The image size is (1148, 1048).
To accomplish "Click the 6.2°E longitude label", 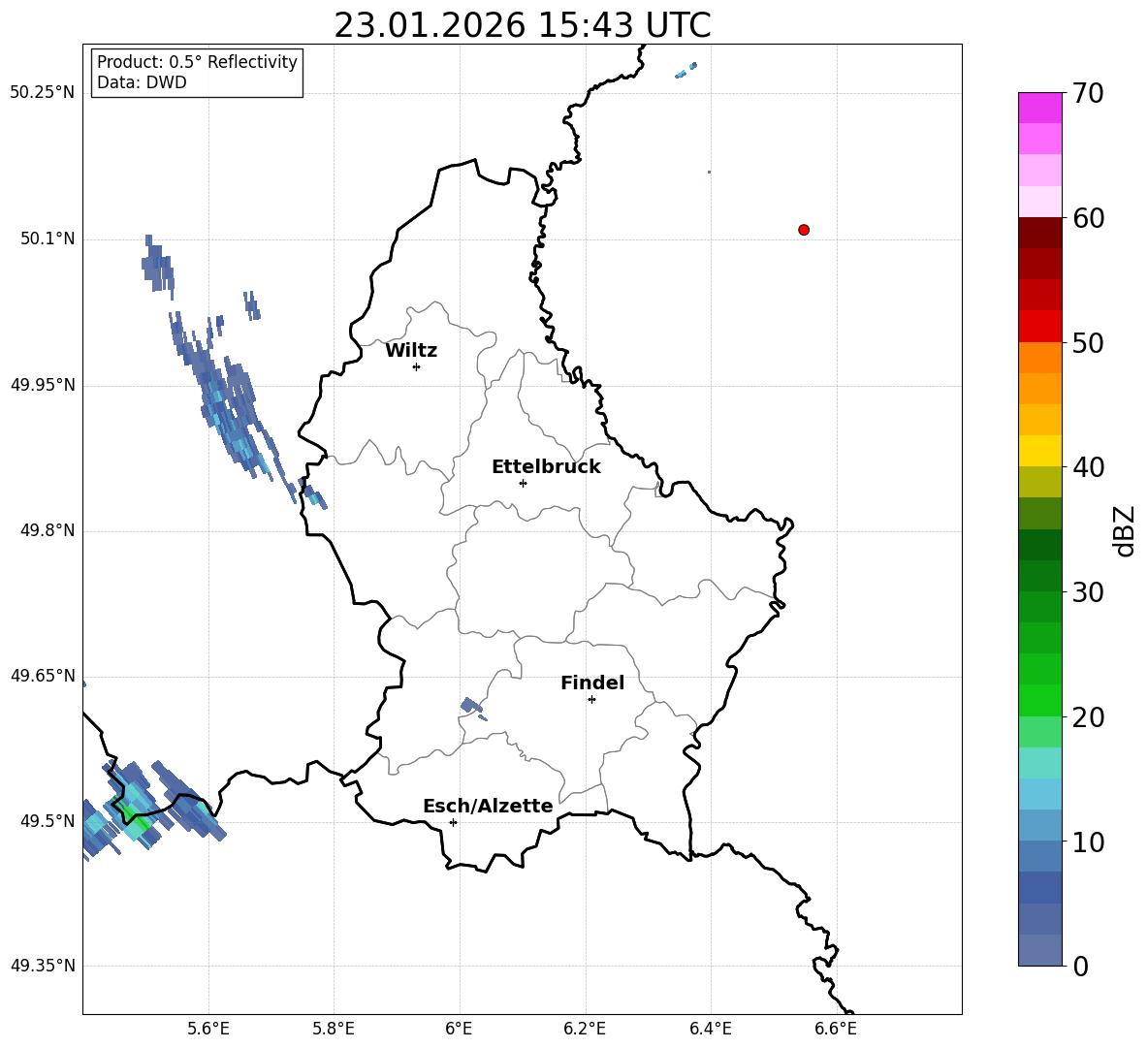I will pos(585,1029).
